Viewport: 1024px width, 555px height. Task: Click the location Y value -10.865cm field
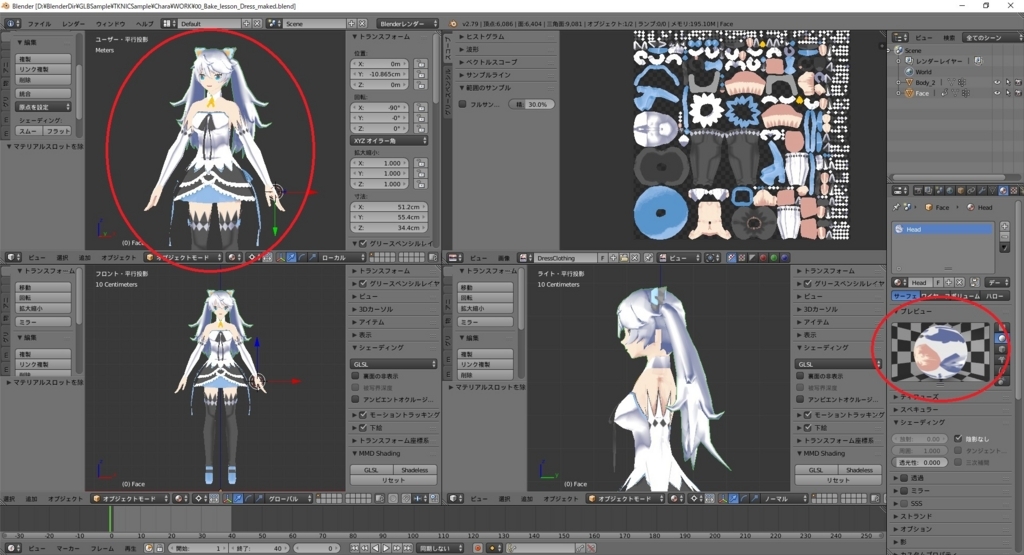tap(379, 74)
